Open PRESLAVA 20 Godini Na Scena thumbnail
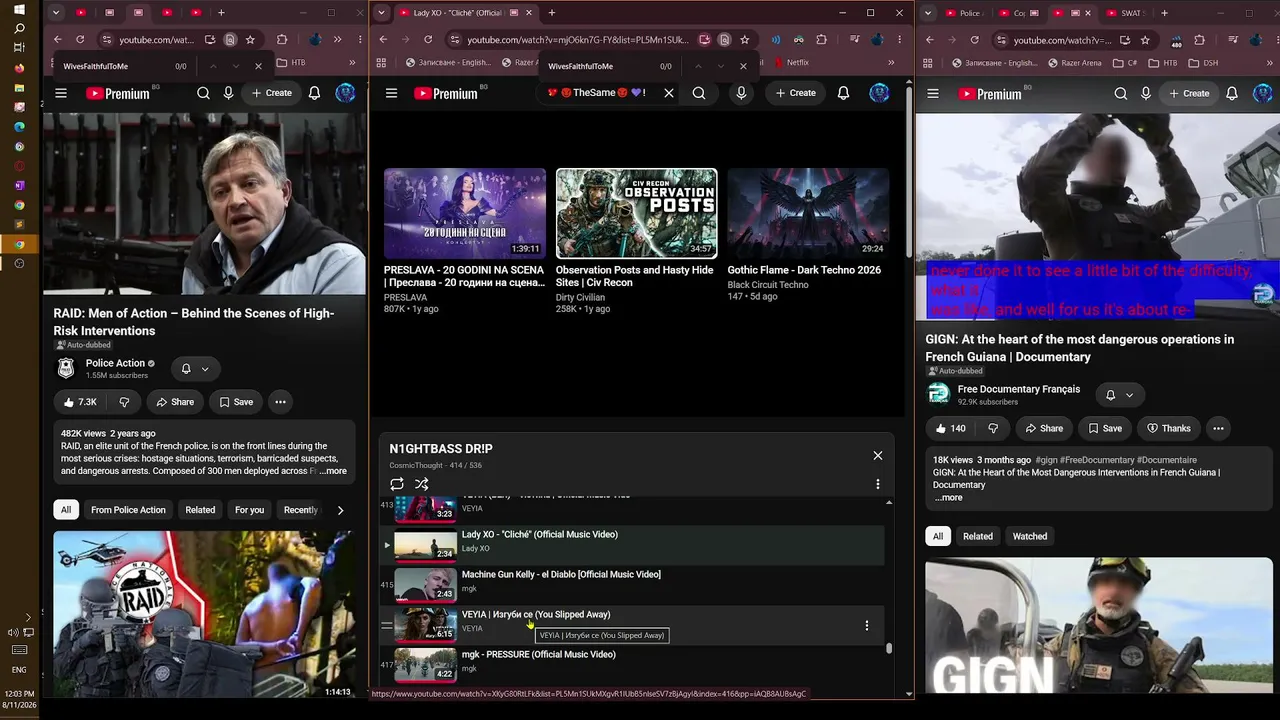 pyautogui.click(x=465, y=213)
